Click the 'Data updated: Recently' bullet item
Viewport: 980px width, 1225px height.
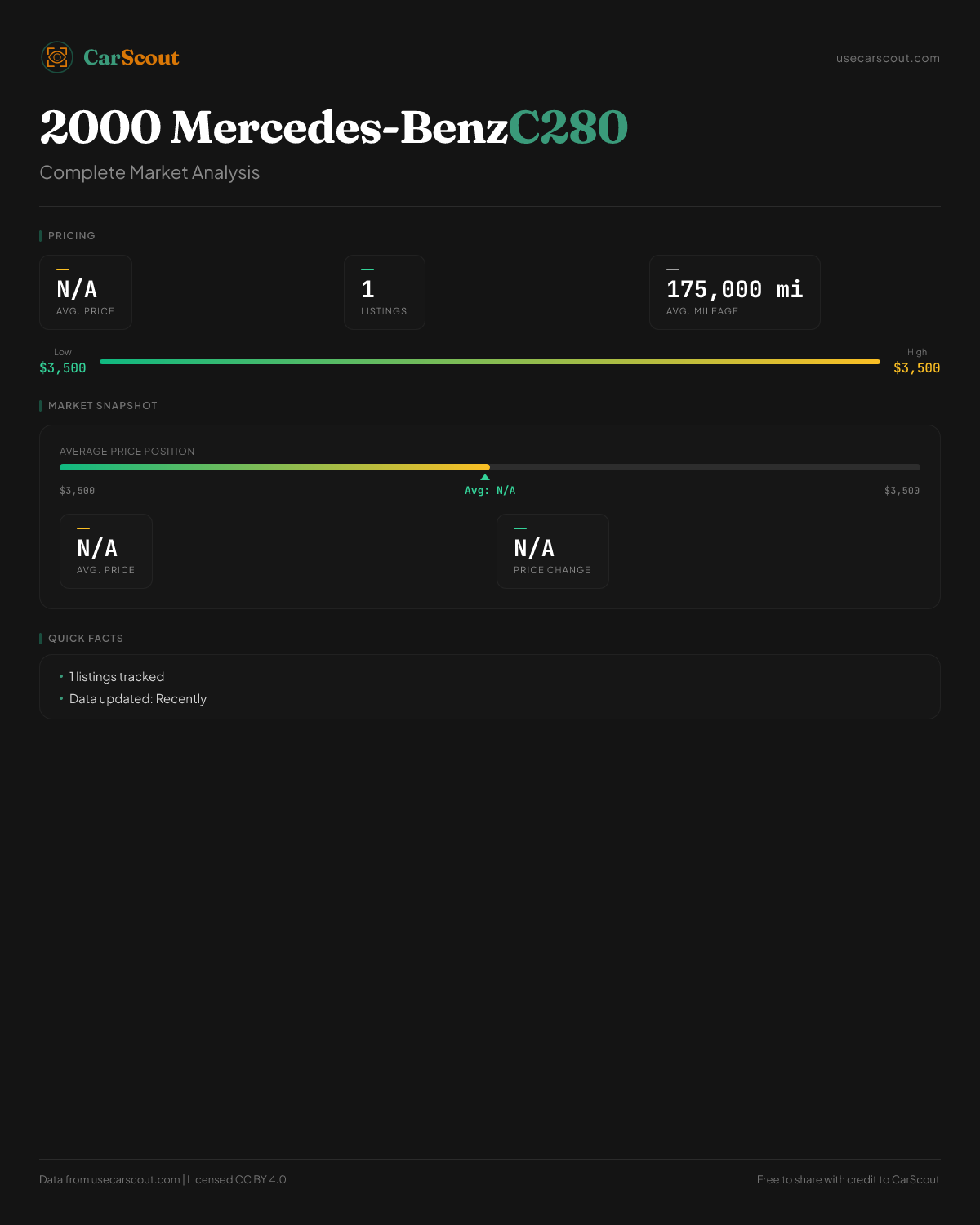(138, 699)
